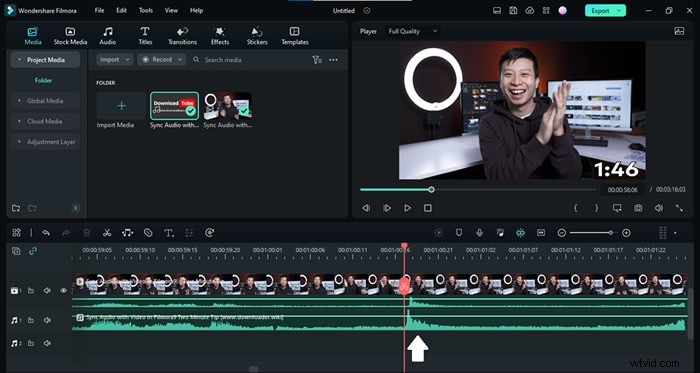
Task: Click the Split scissors tool in toolbar
Action: click(x=107, y=232)
